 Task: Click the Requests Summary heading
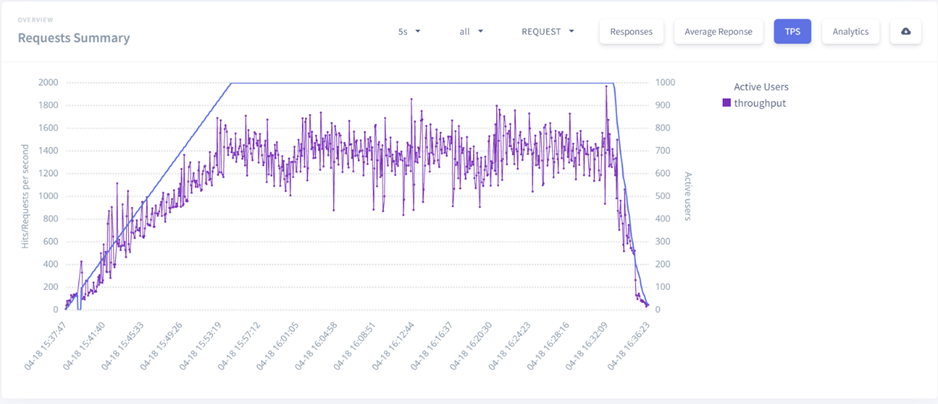[74, 38]
